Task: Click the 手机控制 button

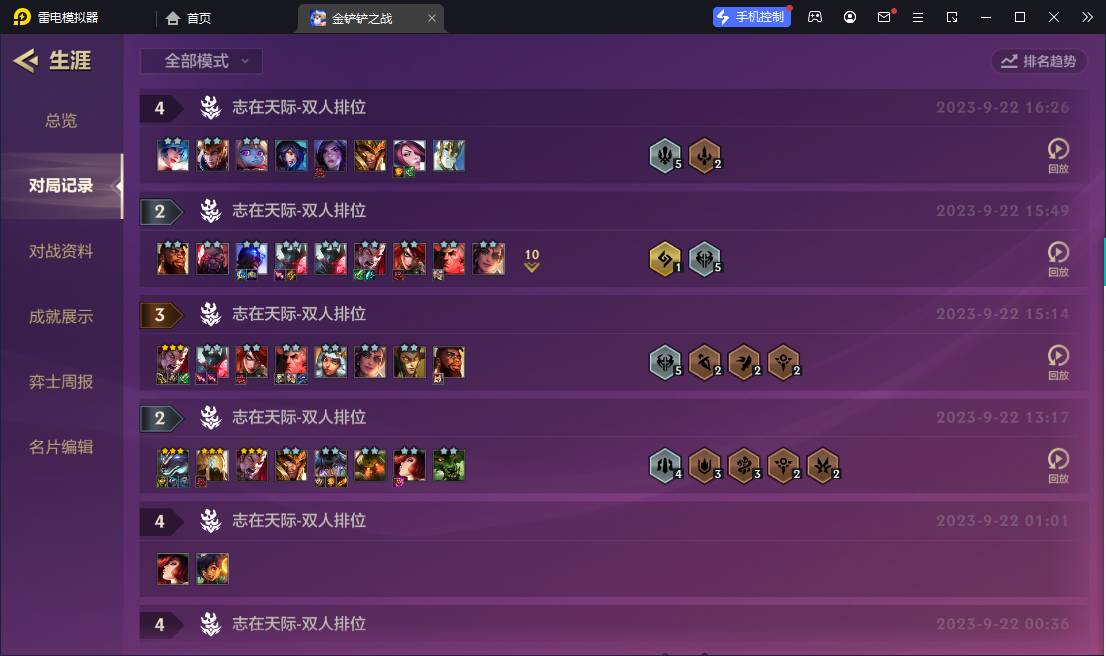Action: coord(752,17)
